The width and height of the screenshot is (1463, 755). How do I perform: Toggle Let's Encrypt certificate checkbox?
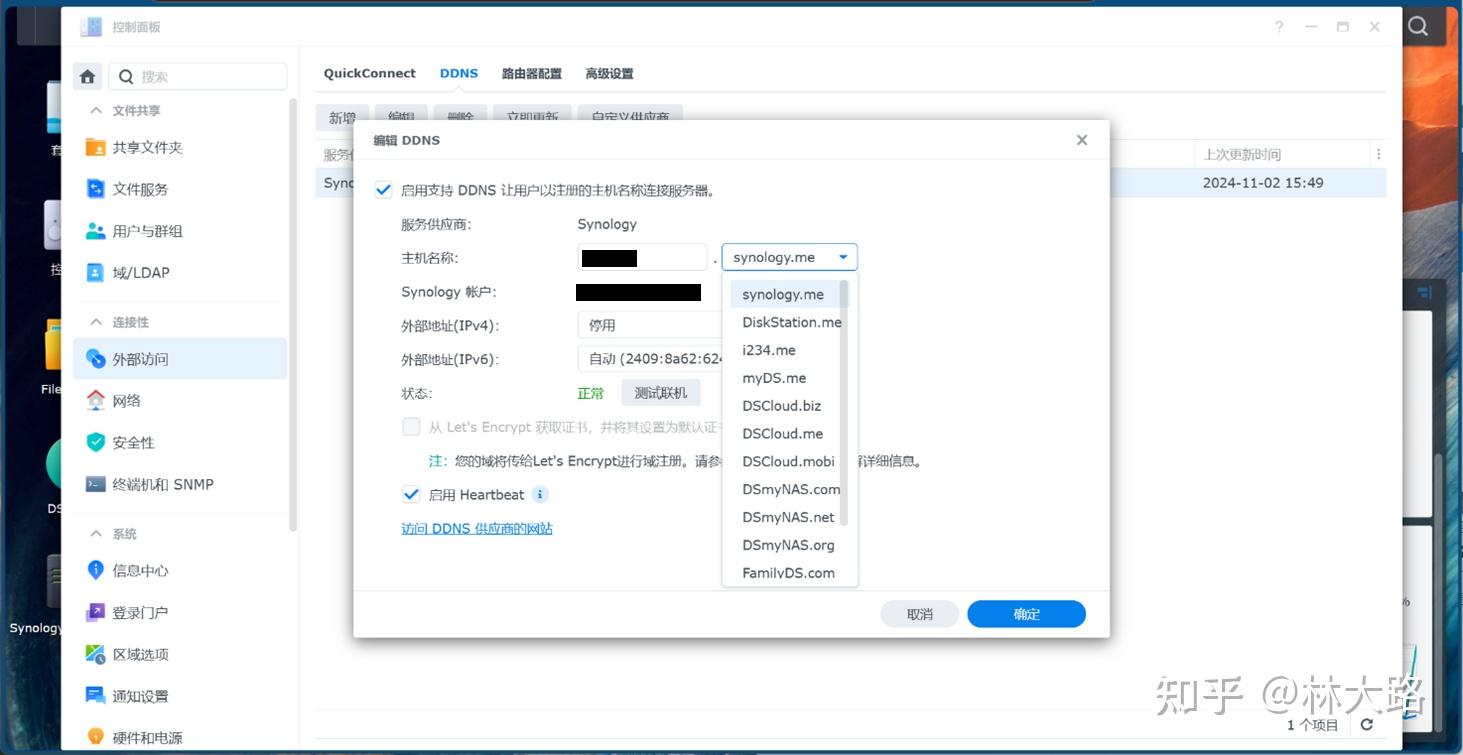click(x=411, y=427)
